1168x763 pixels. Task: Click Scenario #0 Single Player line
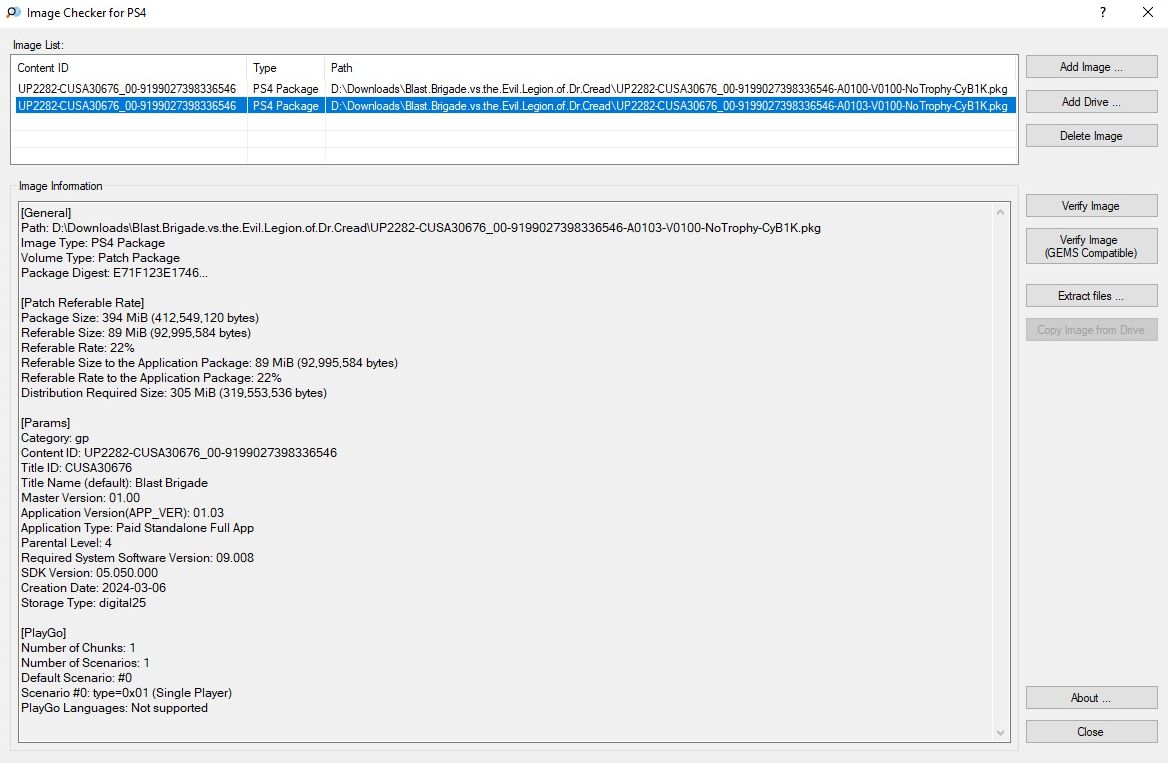coord(127,693)
